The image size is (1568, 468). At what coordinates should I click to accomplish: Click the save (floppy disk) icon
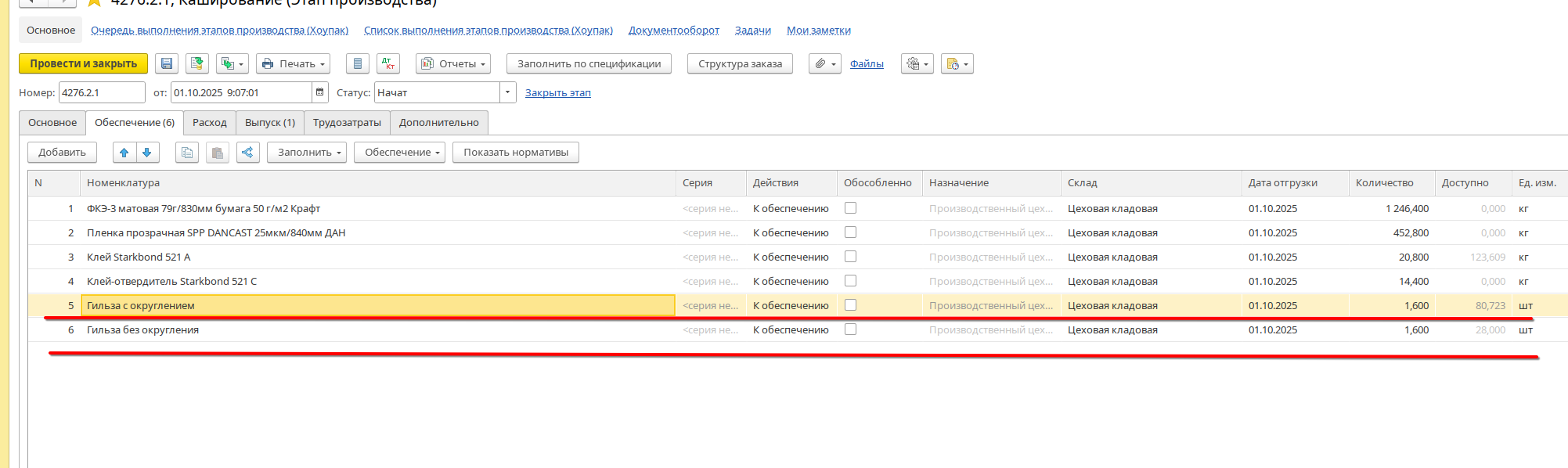click(167, 64)
